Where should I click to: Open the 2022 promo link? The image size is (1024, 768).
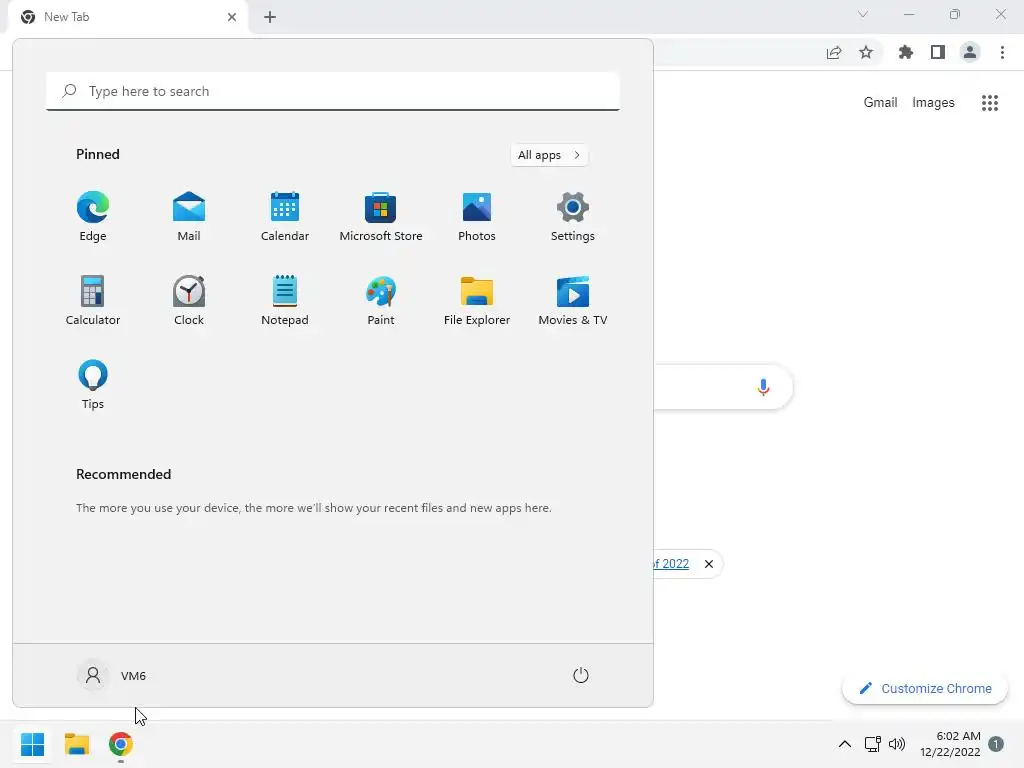click(671, 564)
